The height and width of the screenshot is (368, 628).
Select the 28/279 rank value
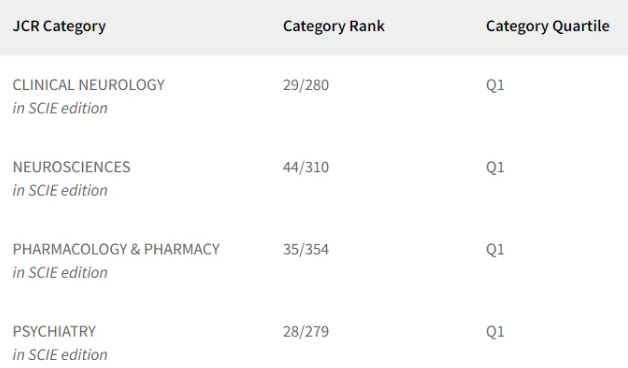point(306,332)
